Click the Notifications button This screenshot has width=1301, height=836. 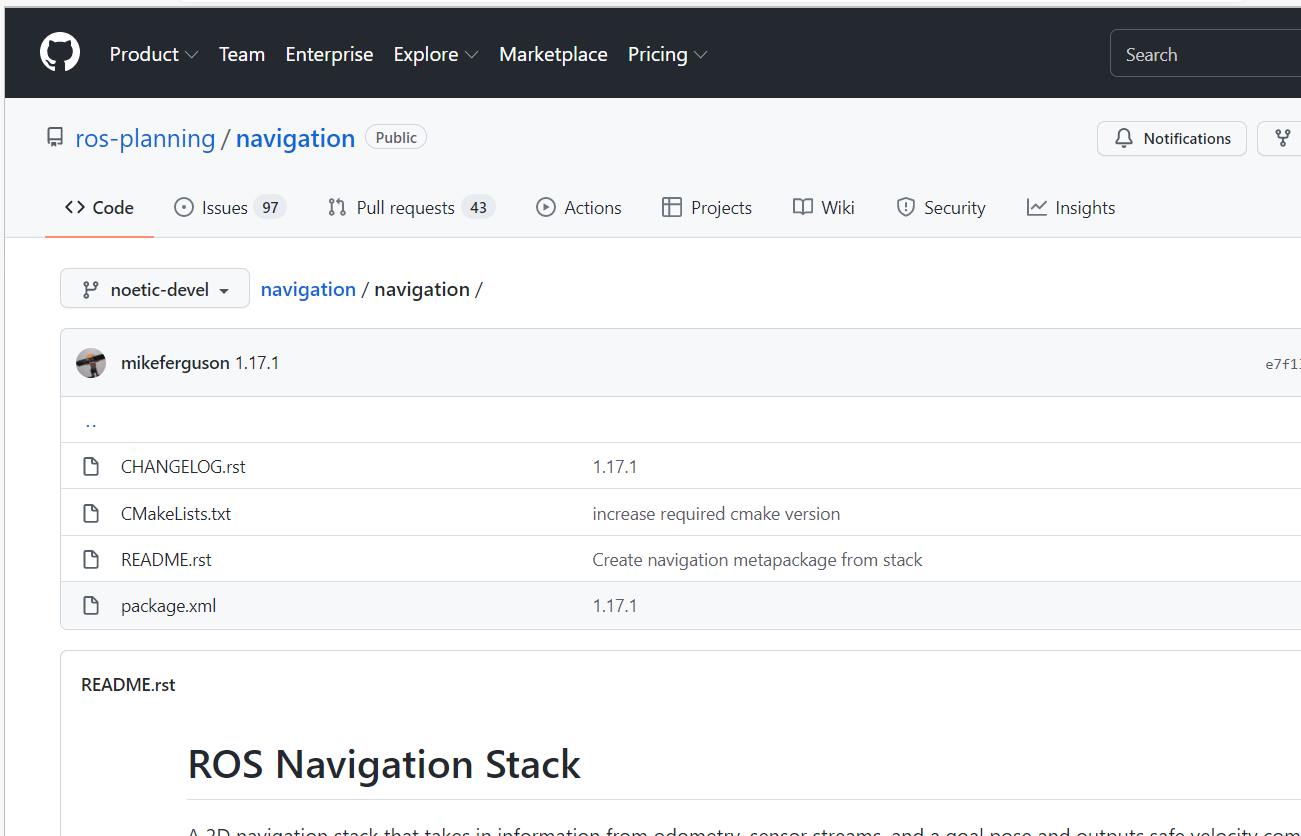1172,139
